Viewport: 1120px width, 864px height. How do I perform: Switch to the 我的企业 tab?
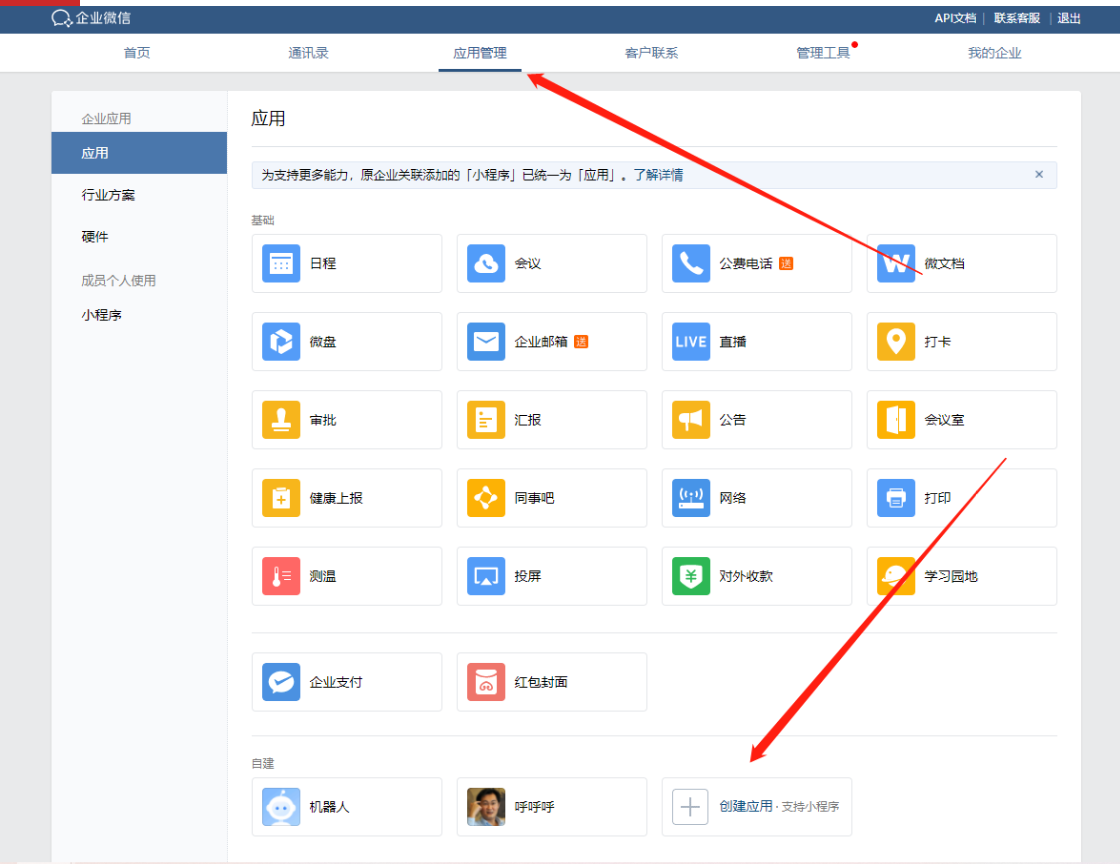(994, 53)
